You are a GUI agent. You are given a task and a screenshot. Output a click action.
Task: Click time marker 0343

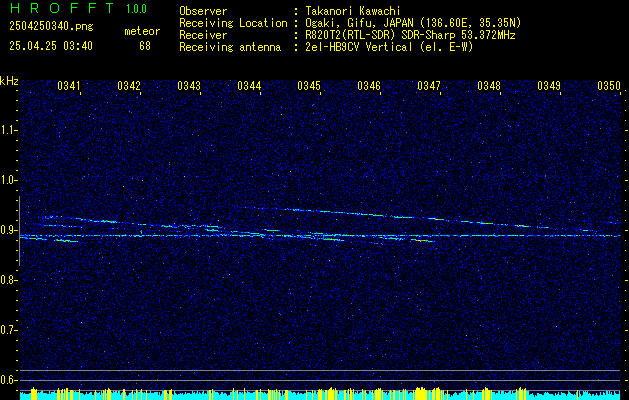click(x=189, y=86)
